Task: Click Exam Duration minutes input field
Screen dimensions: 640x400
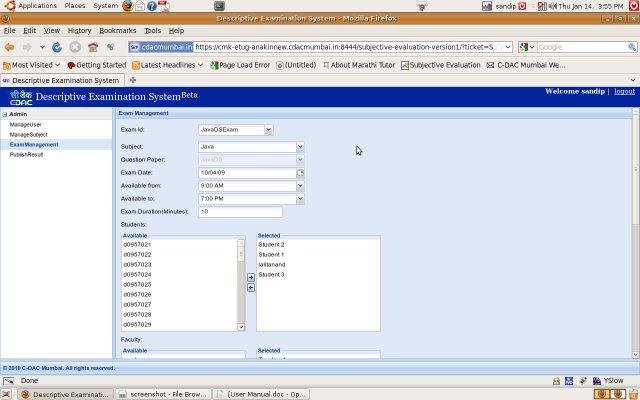Action: tap(240, 212)
